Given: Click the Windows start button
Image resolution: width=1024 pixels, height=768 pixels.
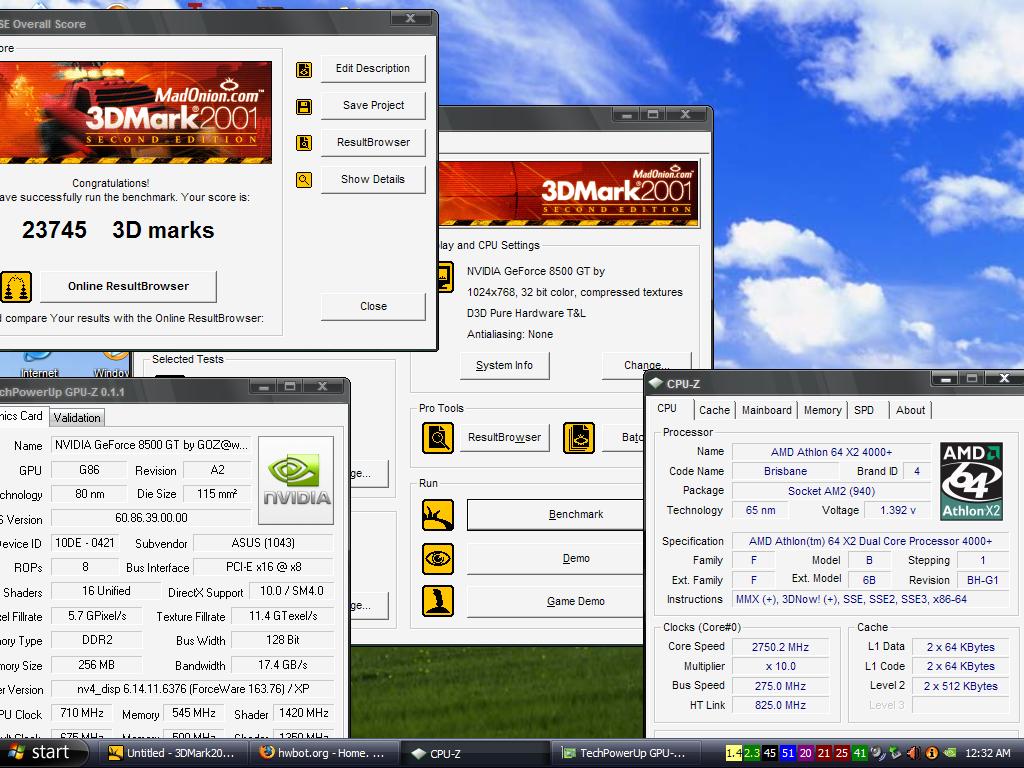Looking at the screenshot, I should [42, 753].
